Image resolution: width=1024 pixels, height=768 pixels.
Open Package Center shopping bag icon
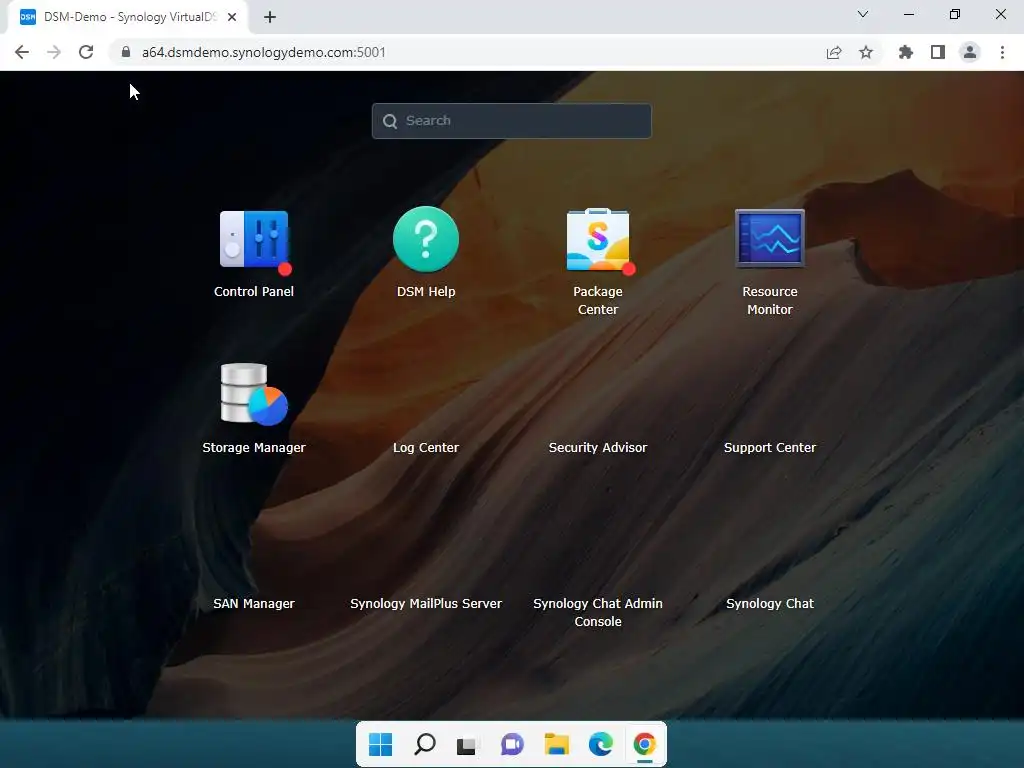click(x=598, y=240)
